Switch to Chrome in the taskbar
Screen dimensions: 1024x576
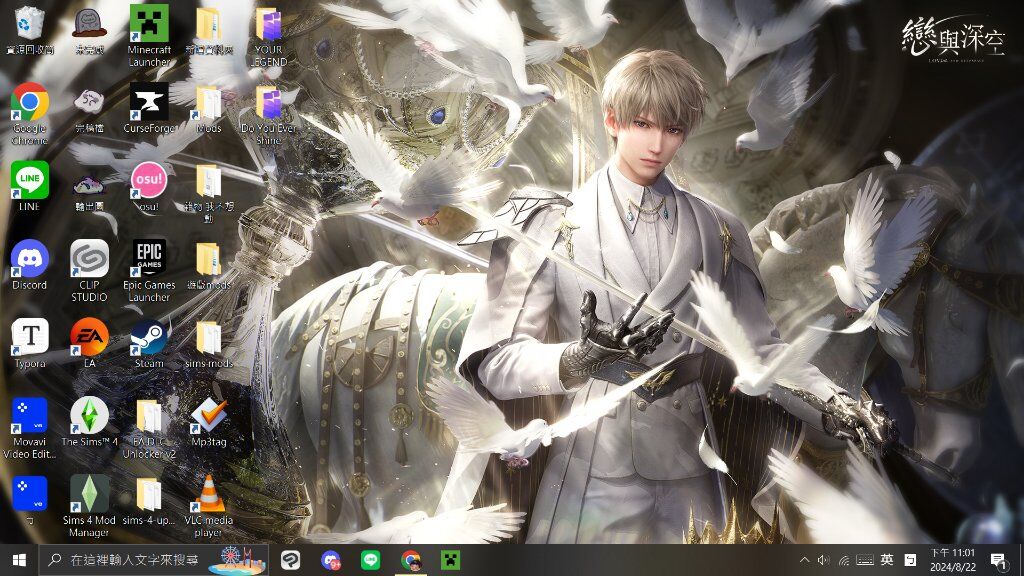pyautogui.click(x=411, y=560)
